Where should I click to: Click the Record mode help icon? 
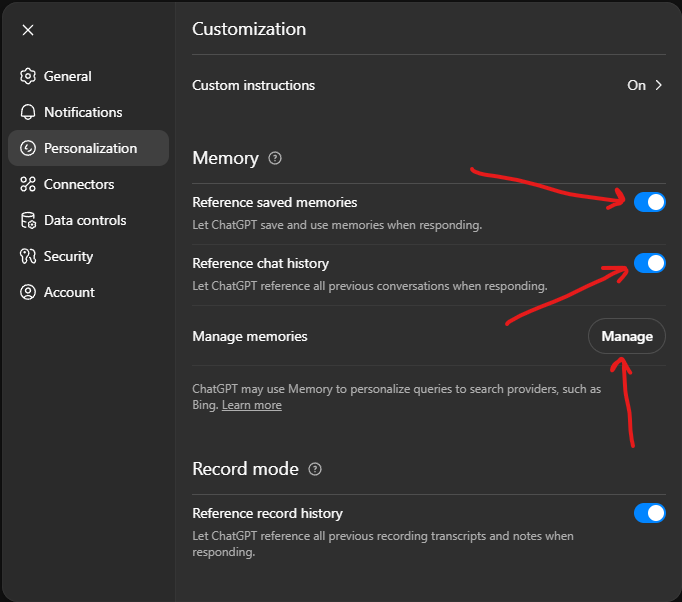(315, 469)
